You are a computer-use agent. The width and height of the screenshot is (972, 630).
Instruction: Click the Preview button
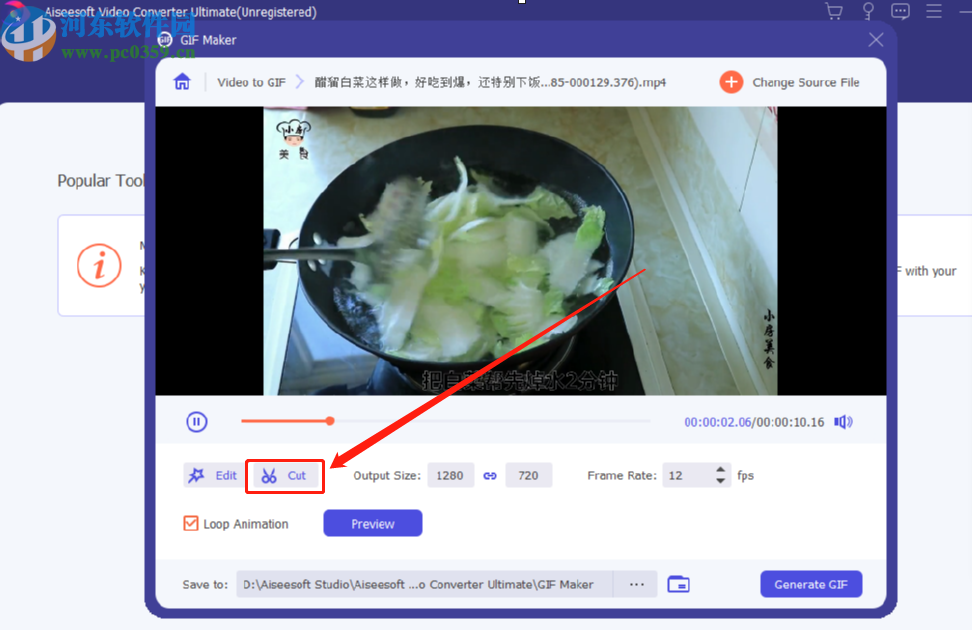click(373, 523)
